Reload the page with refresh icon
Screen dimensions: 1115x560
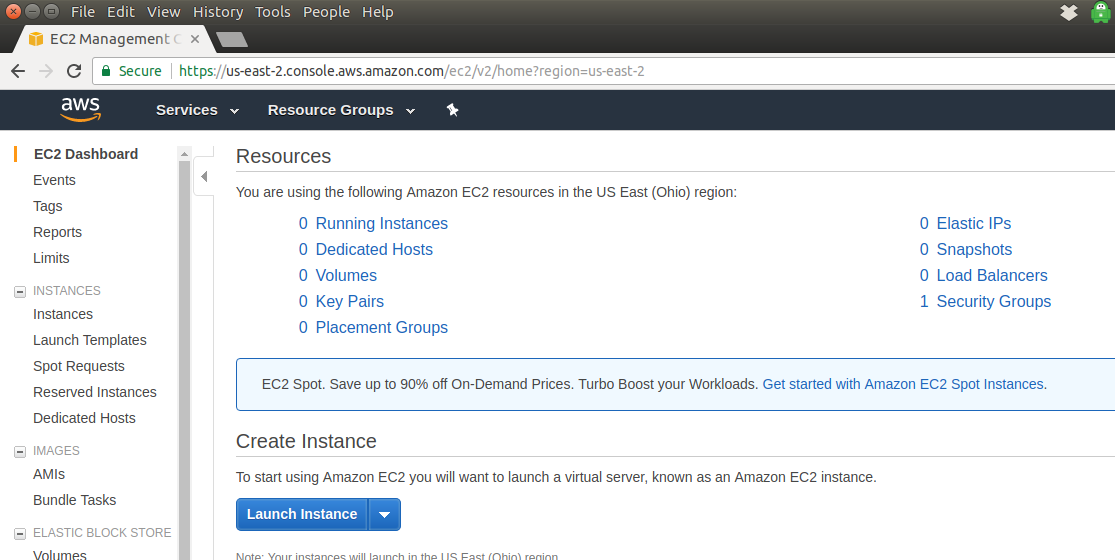[74, 71]
